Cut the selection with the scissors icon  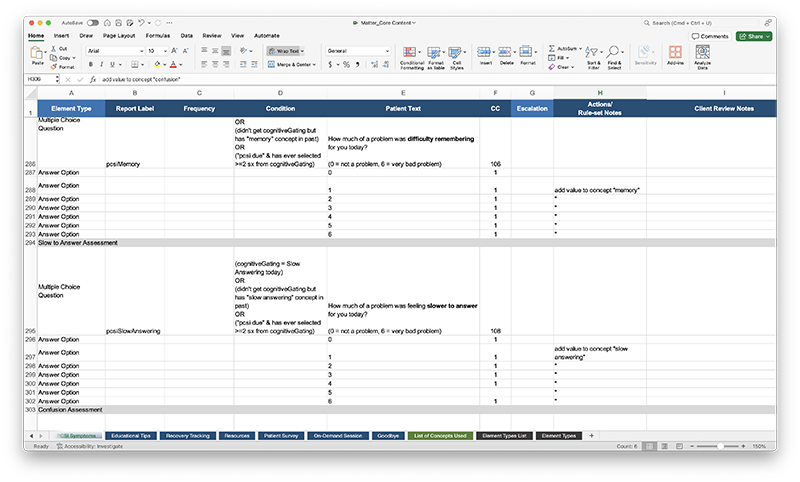pos(53,48)
